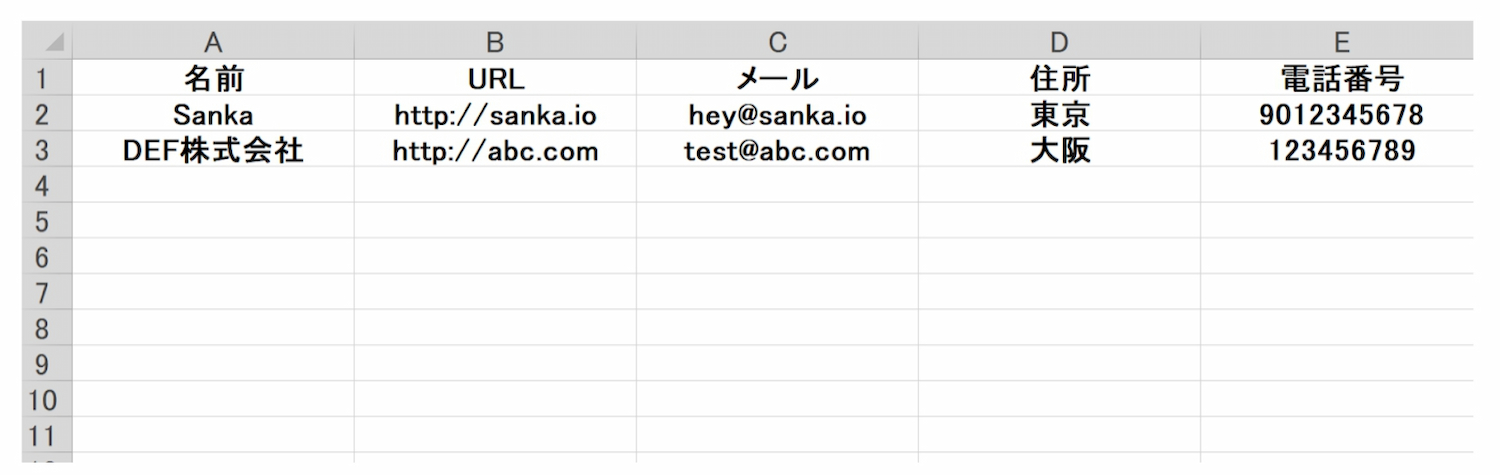The height and width of the screenshot is (475, 1500).
Task: Select row 11 header
Action: 42,435
